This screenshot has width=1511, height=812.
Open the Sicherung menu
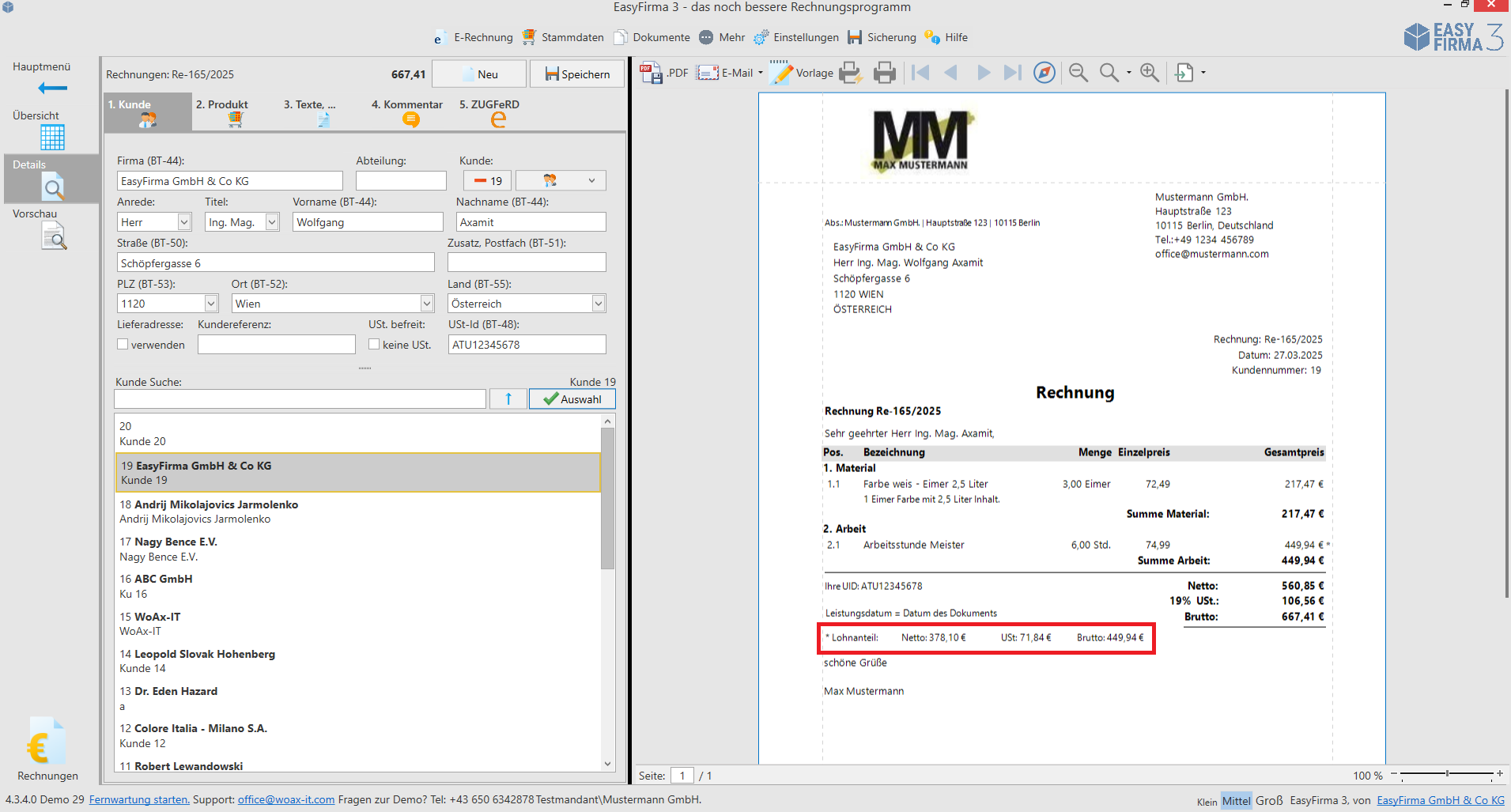[882, 37]
